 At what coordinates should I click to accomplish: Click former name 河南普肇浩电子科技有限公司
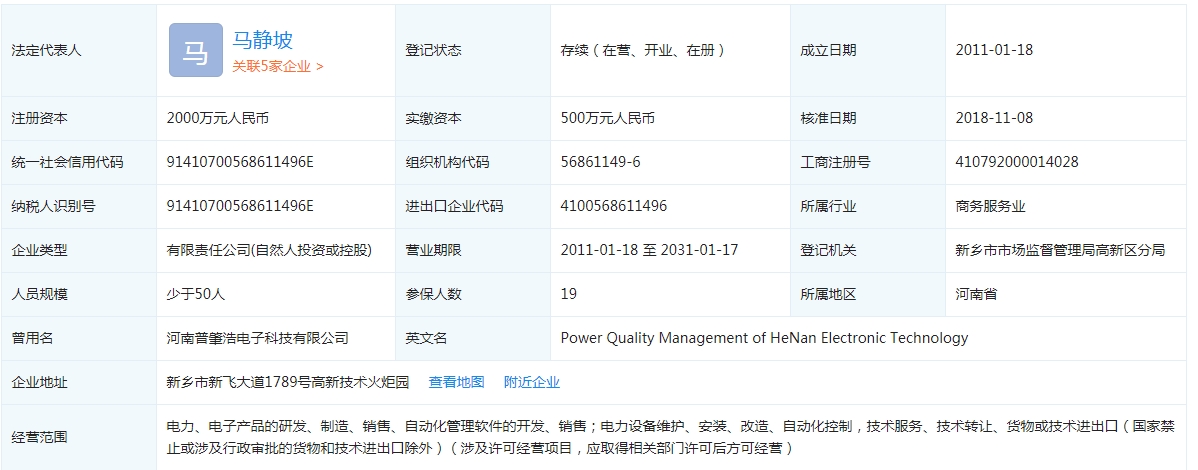tap(257, 338)
